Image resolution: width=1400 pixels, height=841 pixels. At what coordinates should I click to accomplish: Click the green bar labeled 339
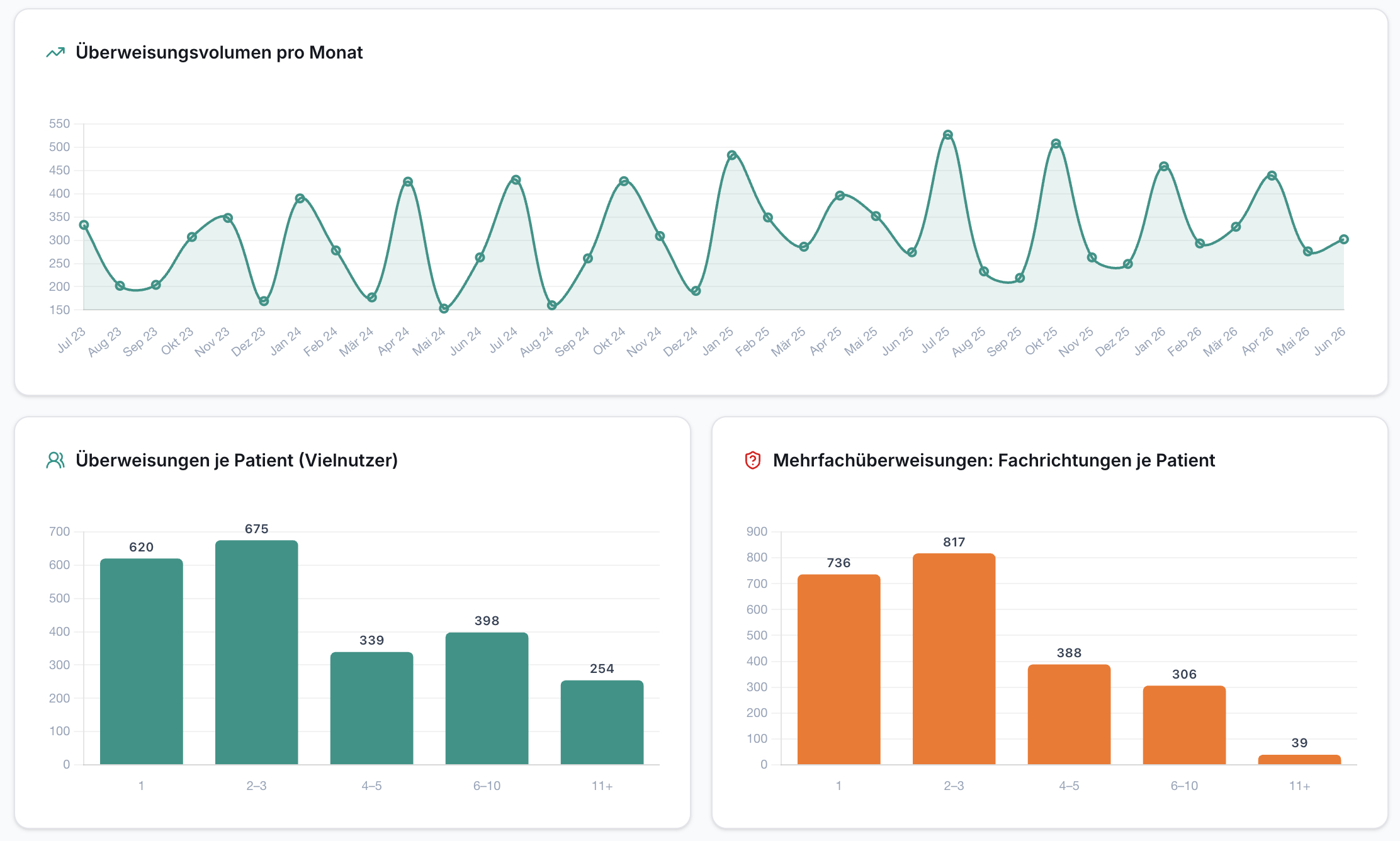(372, 708)
